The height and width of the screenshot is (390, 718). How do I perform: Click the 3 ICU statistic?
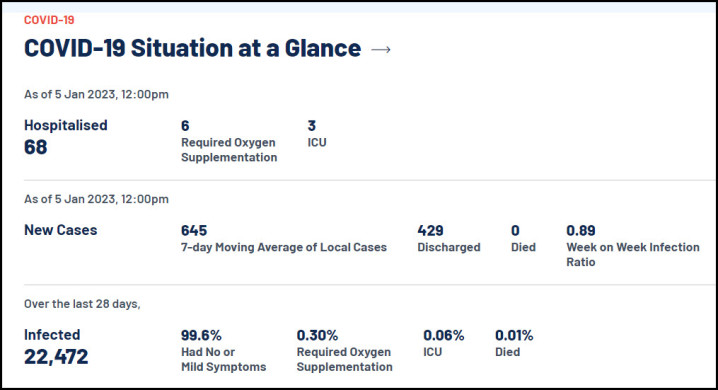pyautogui.click(x=317, y=134)
